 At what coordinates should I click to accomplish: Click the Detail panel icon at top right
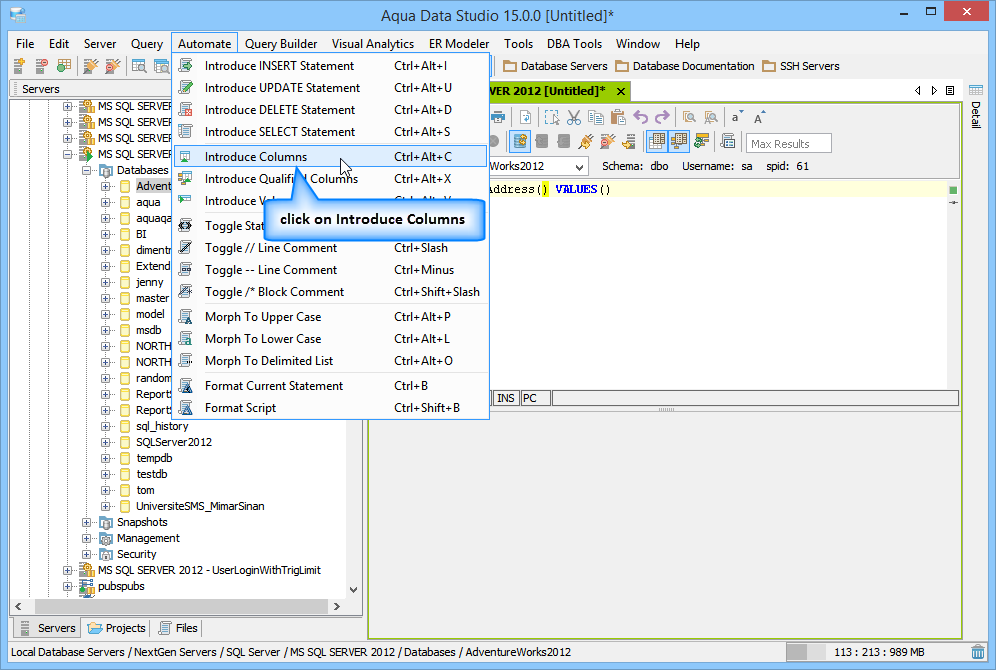[976, 90]
